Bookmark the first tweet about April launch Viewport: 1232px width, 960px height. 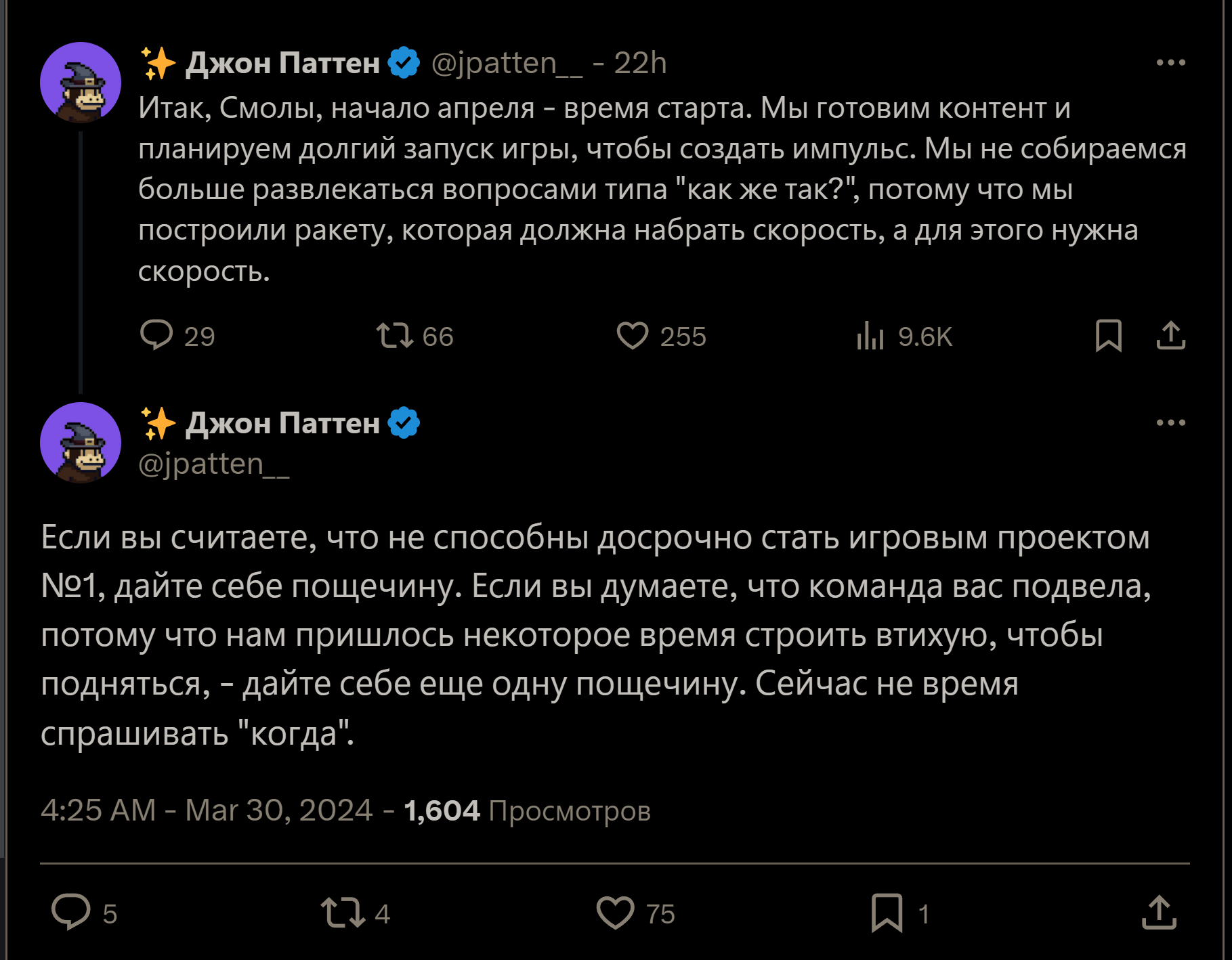pyautogui.click(x=1108, y=335)
